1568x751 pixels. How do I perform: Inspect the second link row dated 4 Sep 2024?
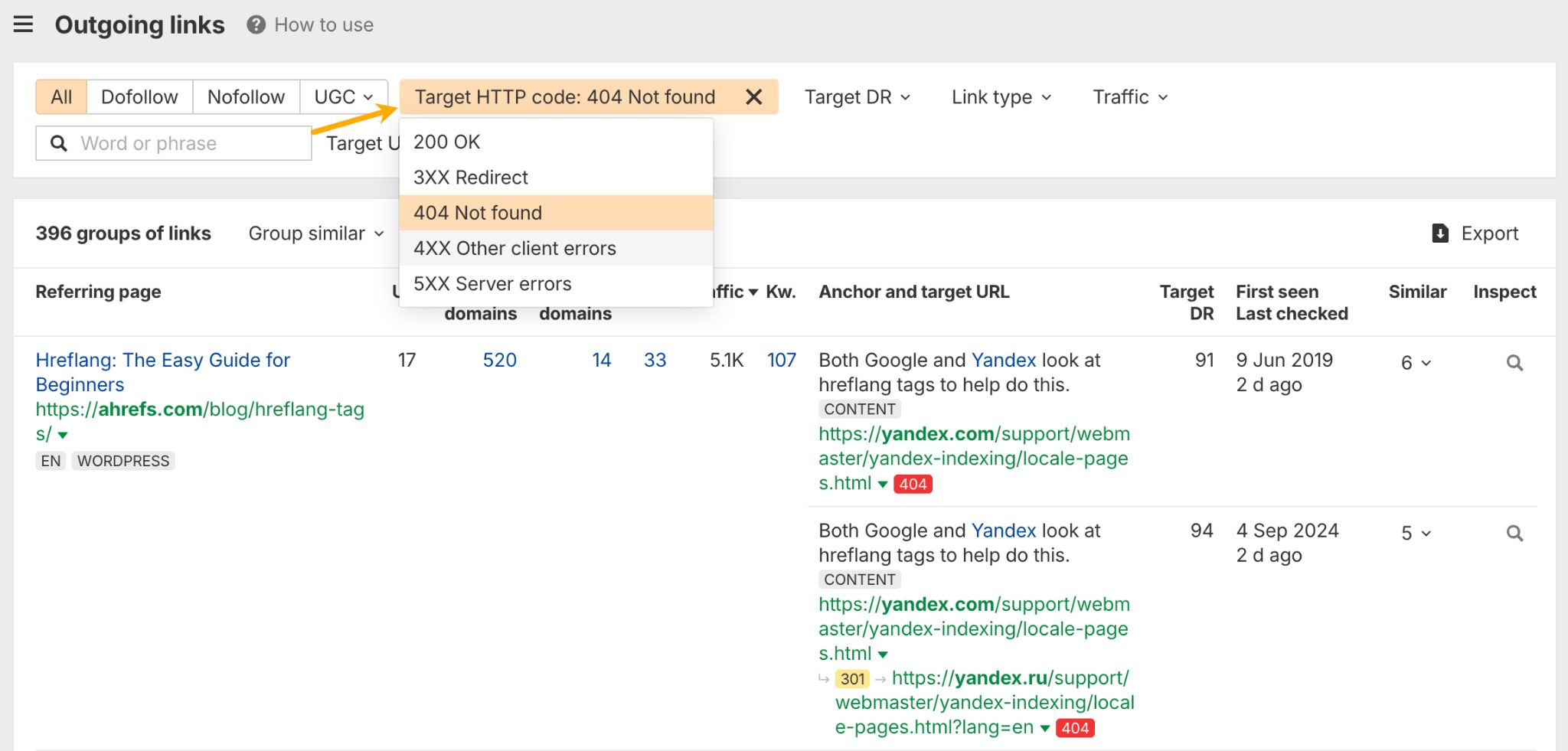click(x=1514, y=534)
